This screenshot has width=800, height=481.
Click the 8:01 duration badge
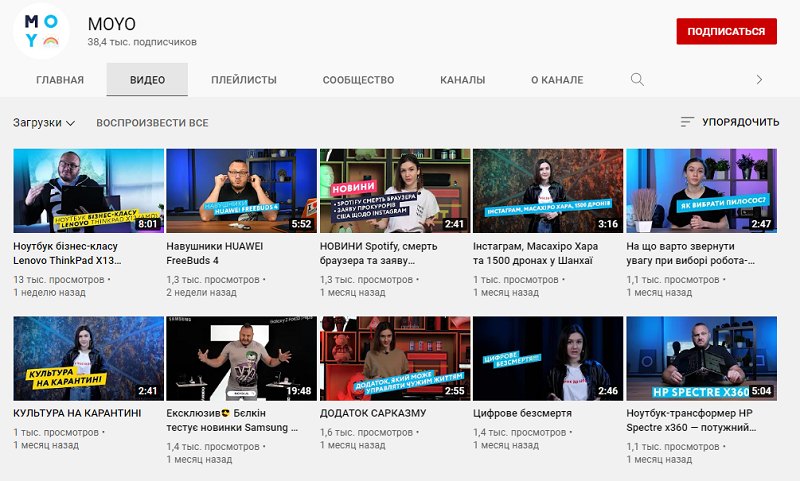pos(148,224)
